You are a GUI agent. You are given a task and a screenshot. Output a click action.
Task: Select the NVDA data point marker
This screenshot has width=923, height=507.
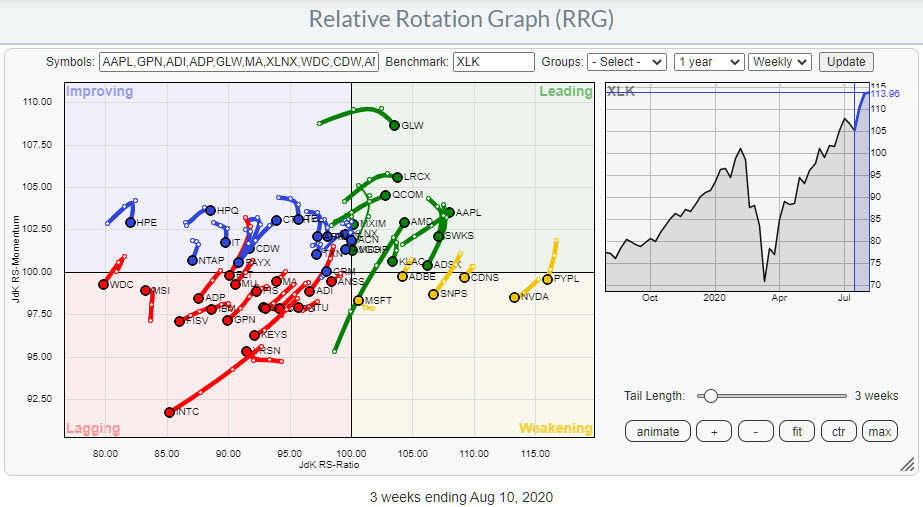pyautogui.click(x=514, y=297)
